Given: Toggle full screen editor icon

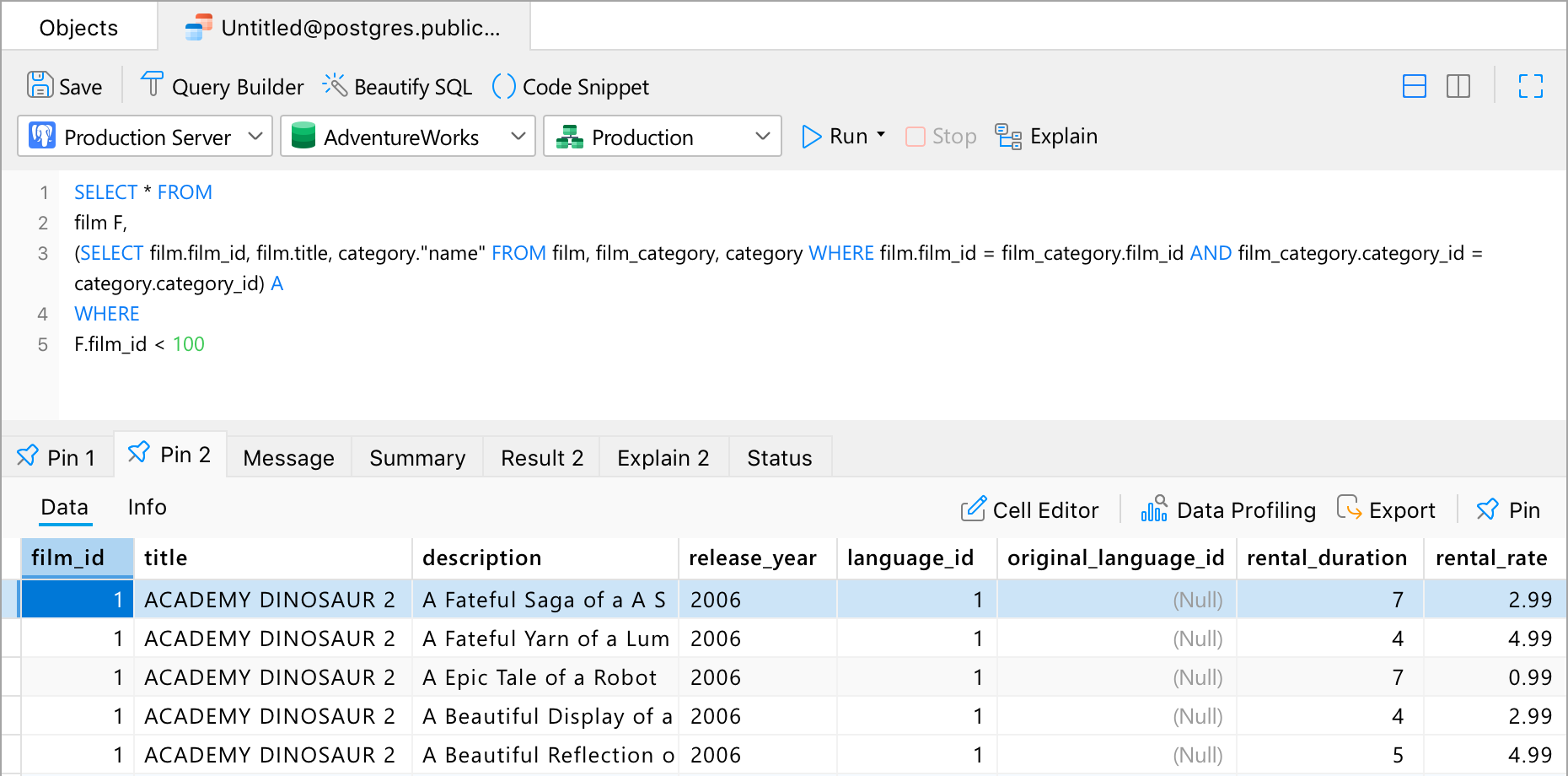Looking at the screenshot, I should [x=1531, y=86].
